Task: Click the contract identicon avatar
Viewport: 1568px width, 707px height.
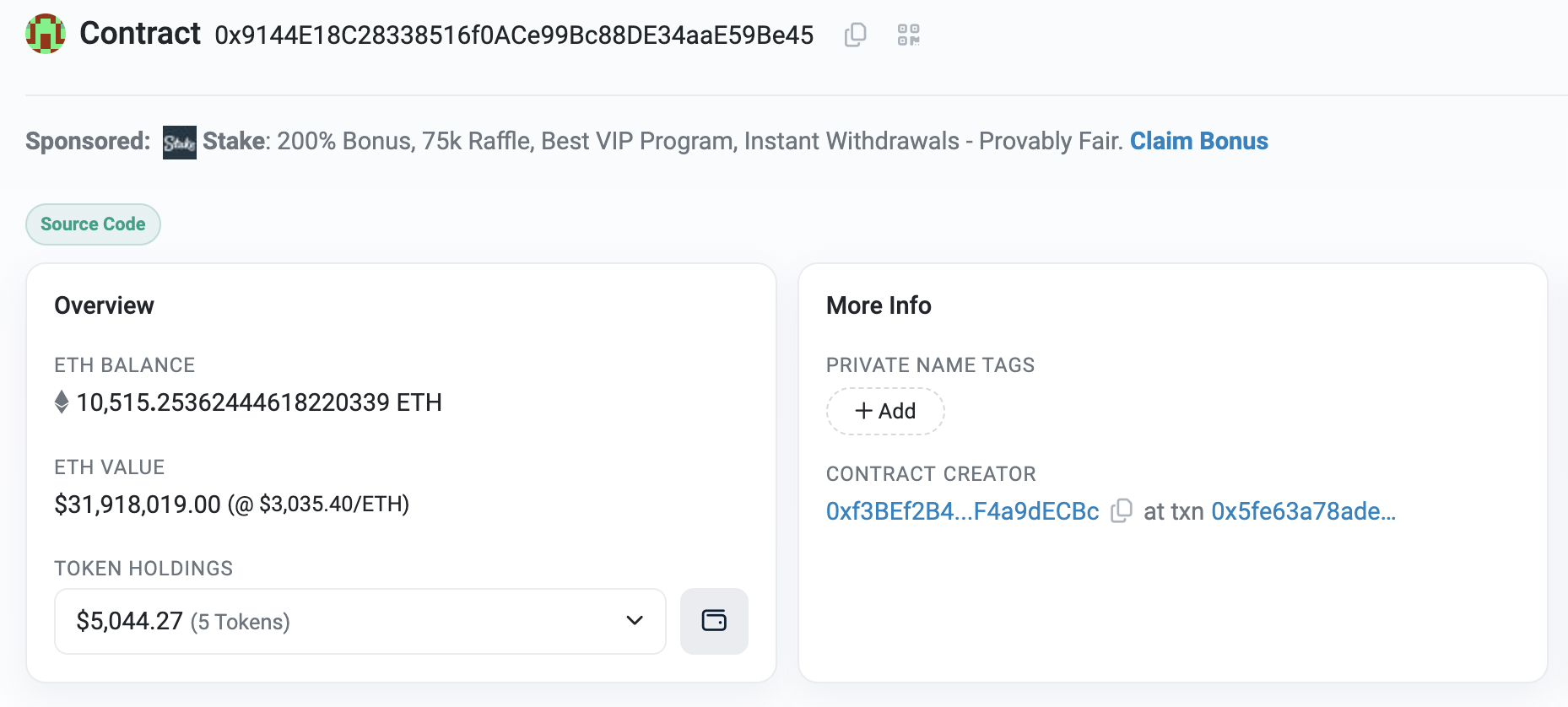Action: [46, 34]
